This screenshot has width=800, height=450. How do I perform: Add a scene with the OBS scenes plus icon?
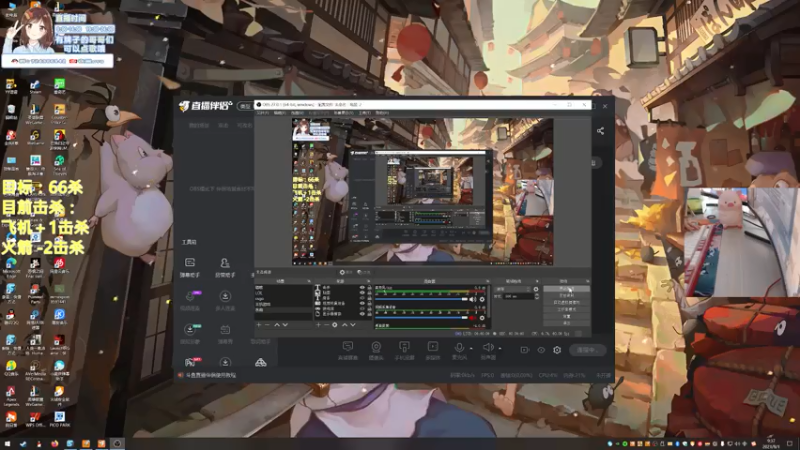pyautogui.click(x=259, y=324)
